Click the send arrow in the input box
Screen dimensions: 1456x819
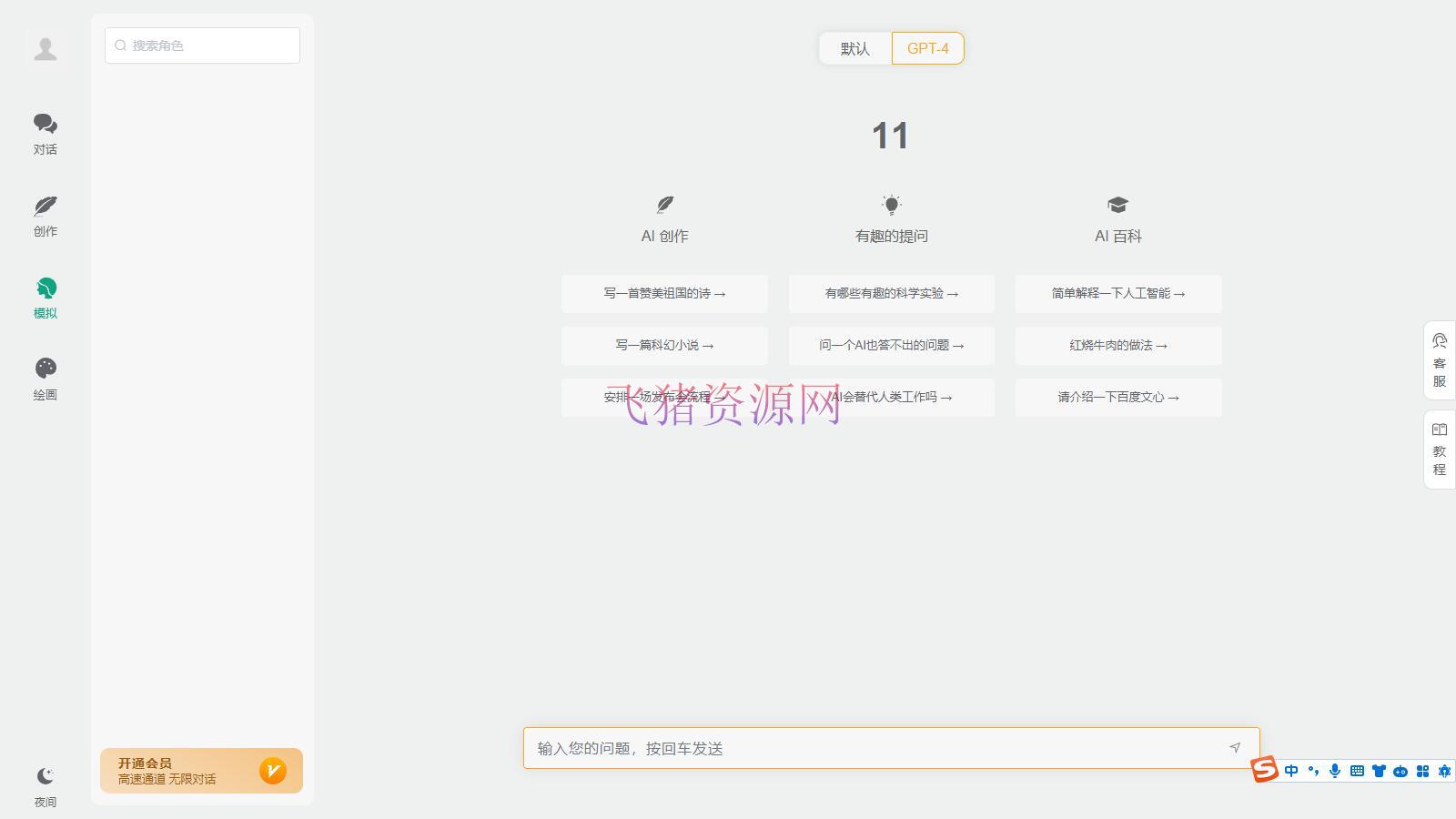[1235, 748]
